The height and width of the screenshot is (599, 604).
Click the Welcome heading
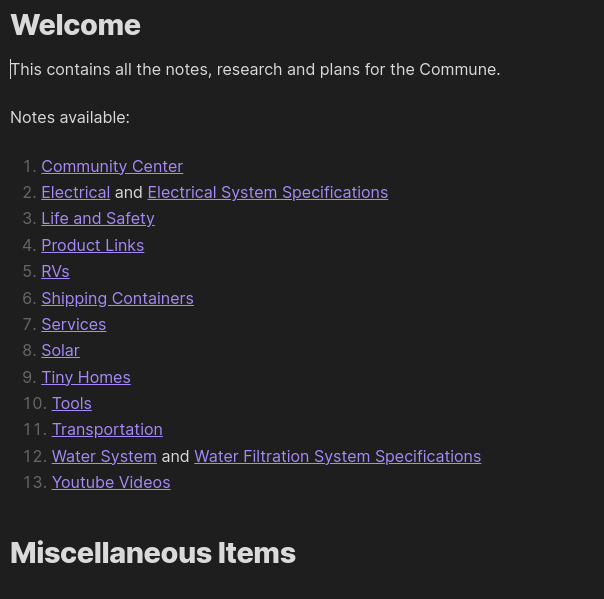75,25
